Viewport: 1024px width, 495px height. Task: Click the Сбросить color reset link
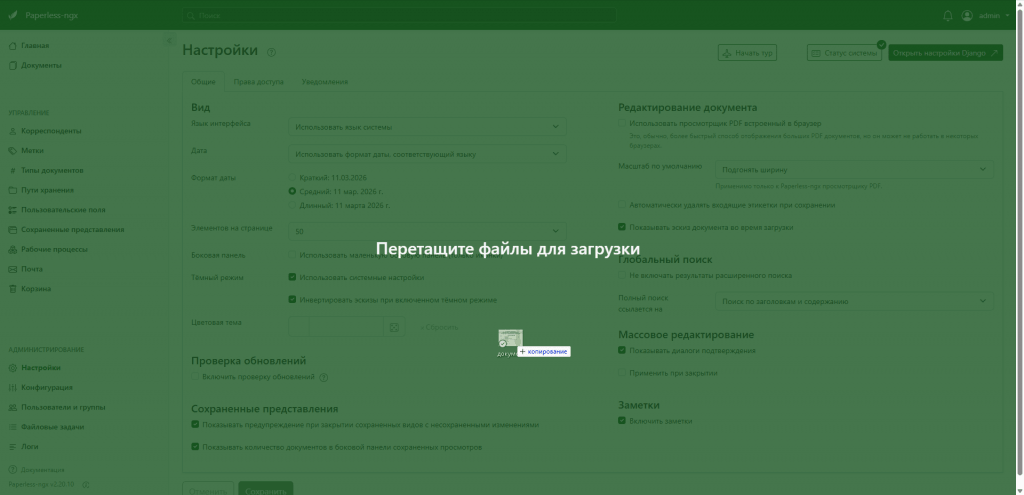[x=440, y=327]
